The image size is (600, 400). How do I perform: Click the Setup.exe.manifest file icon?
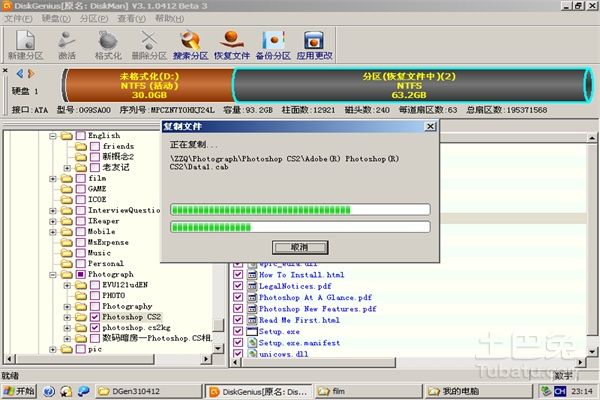click(x=252, y=343)
